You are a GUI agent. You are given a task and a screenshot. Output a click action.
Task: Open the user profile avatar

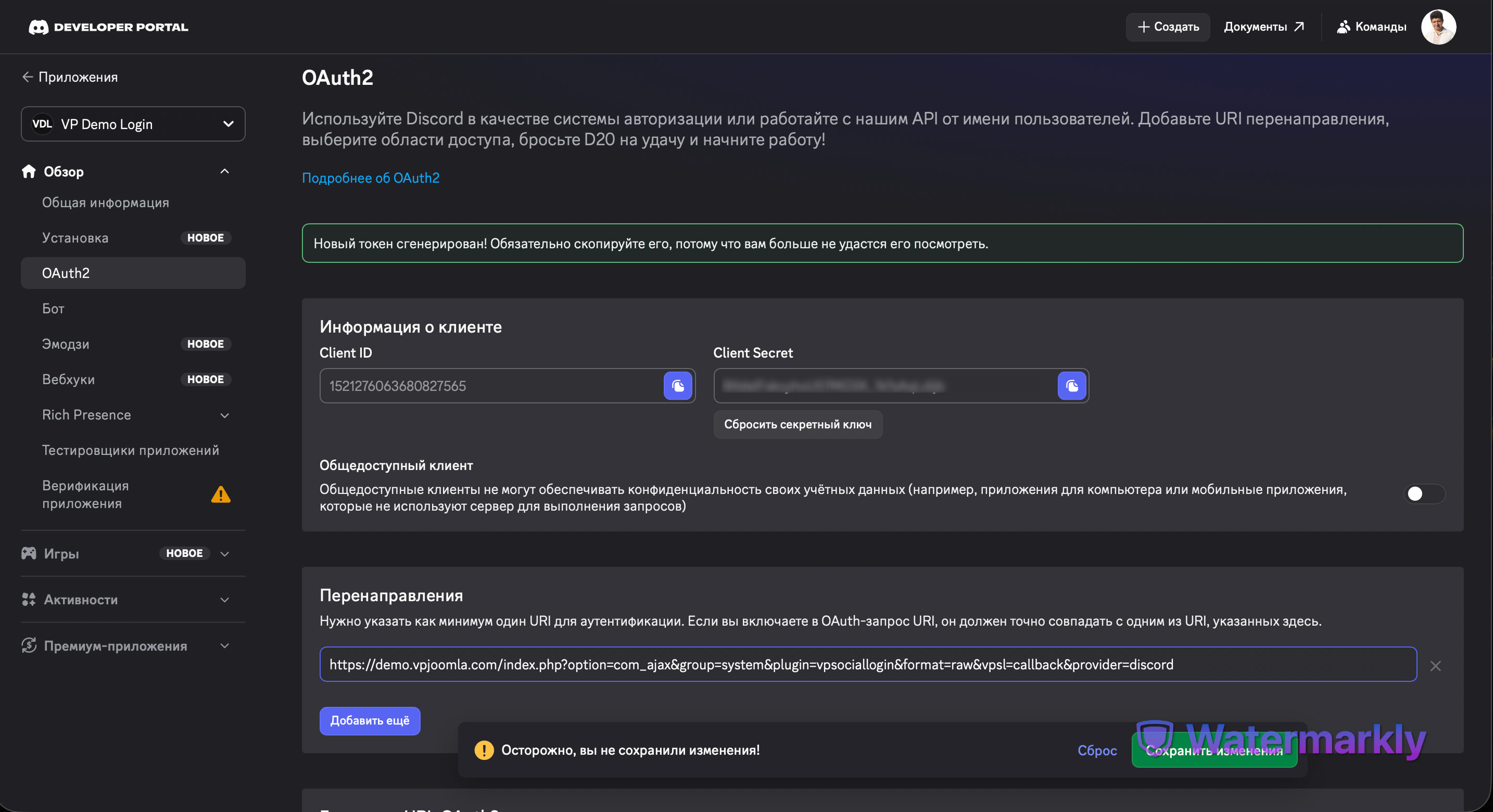coord(1438,27)
